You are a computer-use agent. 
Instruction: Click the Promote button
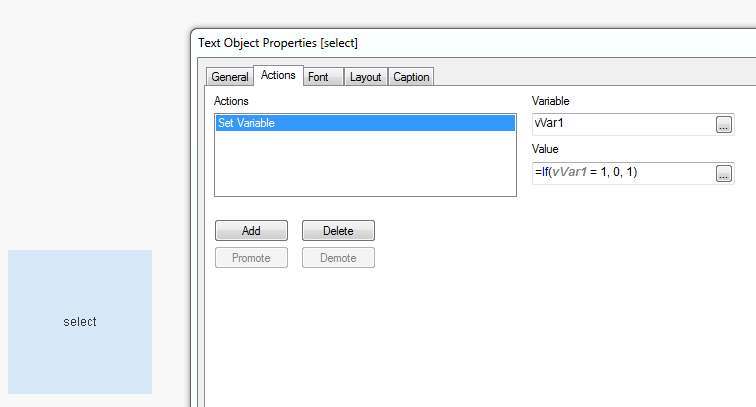pos(251,258)
